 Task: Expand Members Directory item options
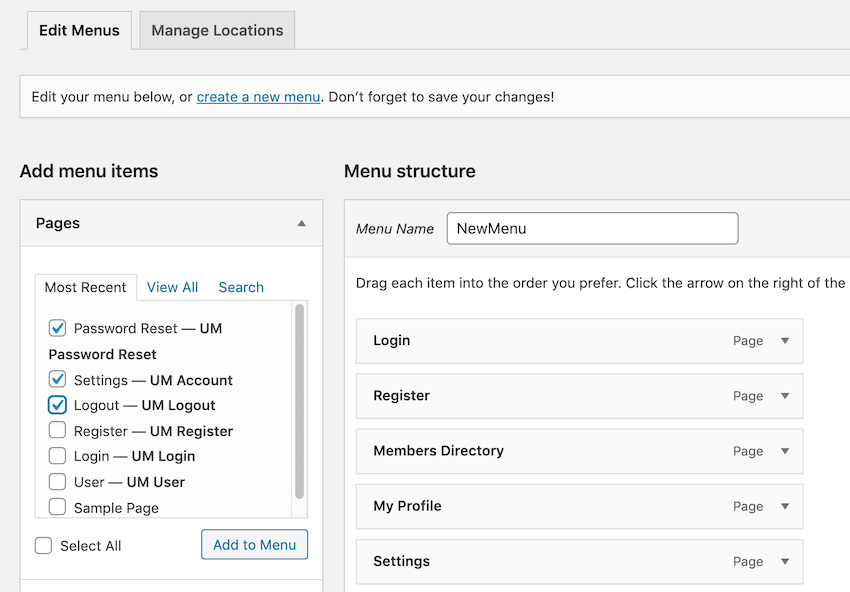click(x=785, y=451)
